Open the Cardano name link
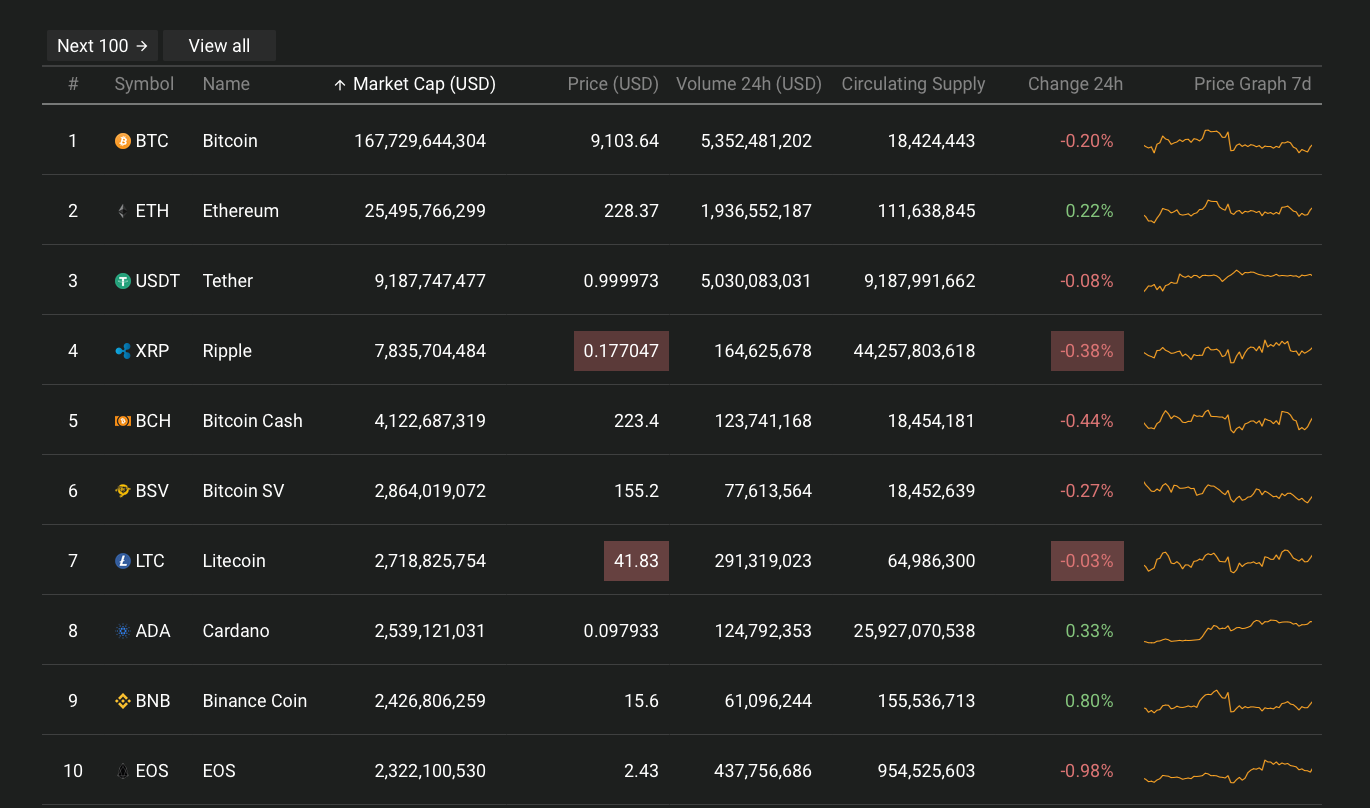Screen dimensions: 1370x808 pyautogui.click(x=236, y=631)
